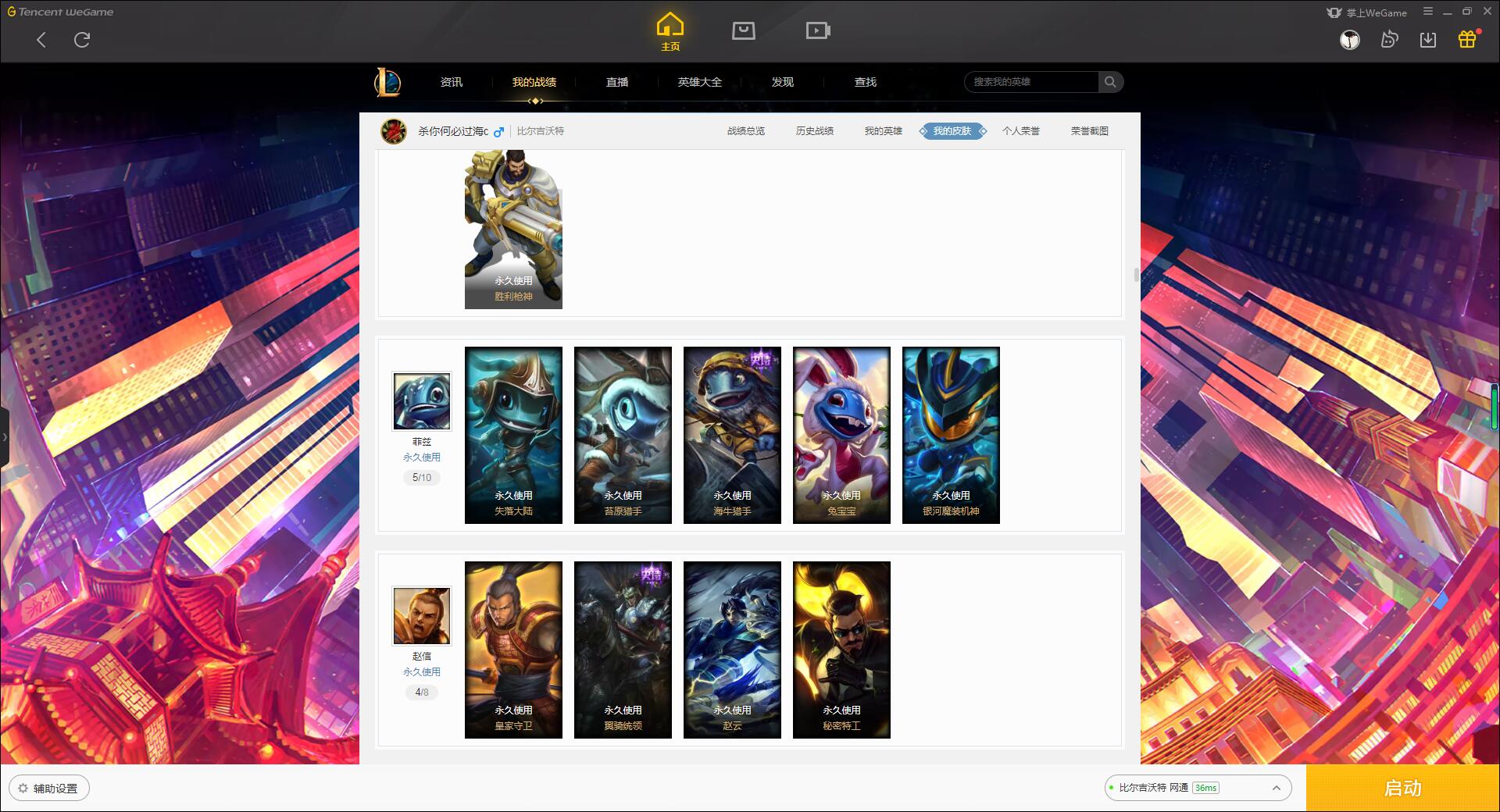Open the 资讯 nav tab
Screen dimensions: 1500x812
click(452, 82)
